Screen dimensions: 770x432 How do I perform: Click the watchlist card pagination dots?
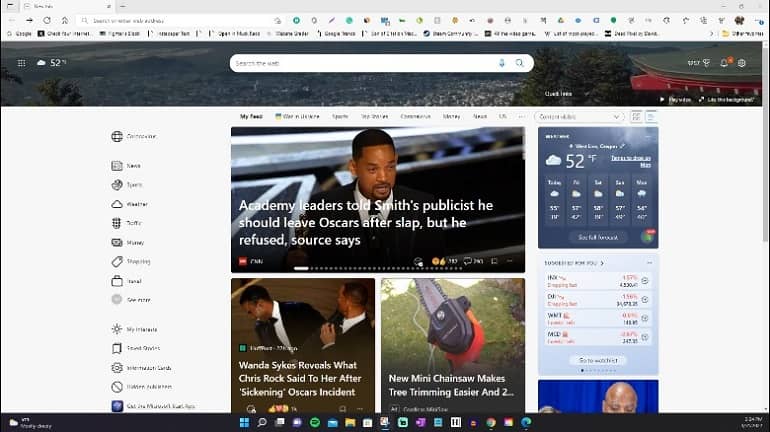pyautogui.click(x=598, y=371)
